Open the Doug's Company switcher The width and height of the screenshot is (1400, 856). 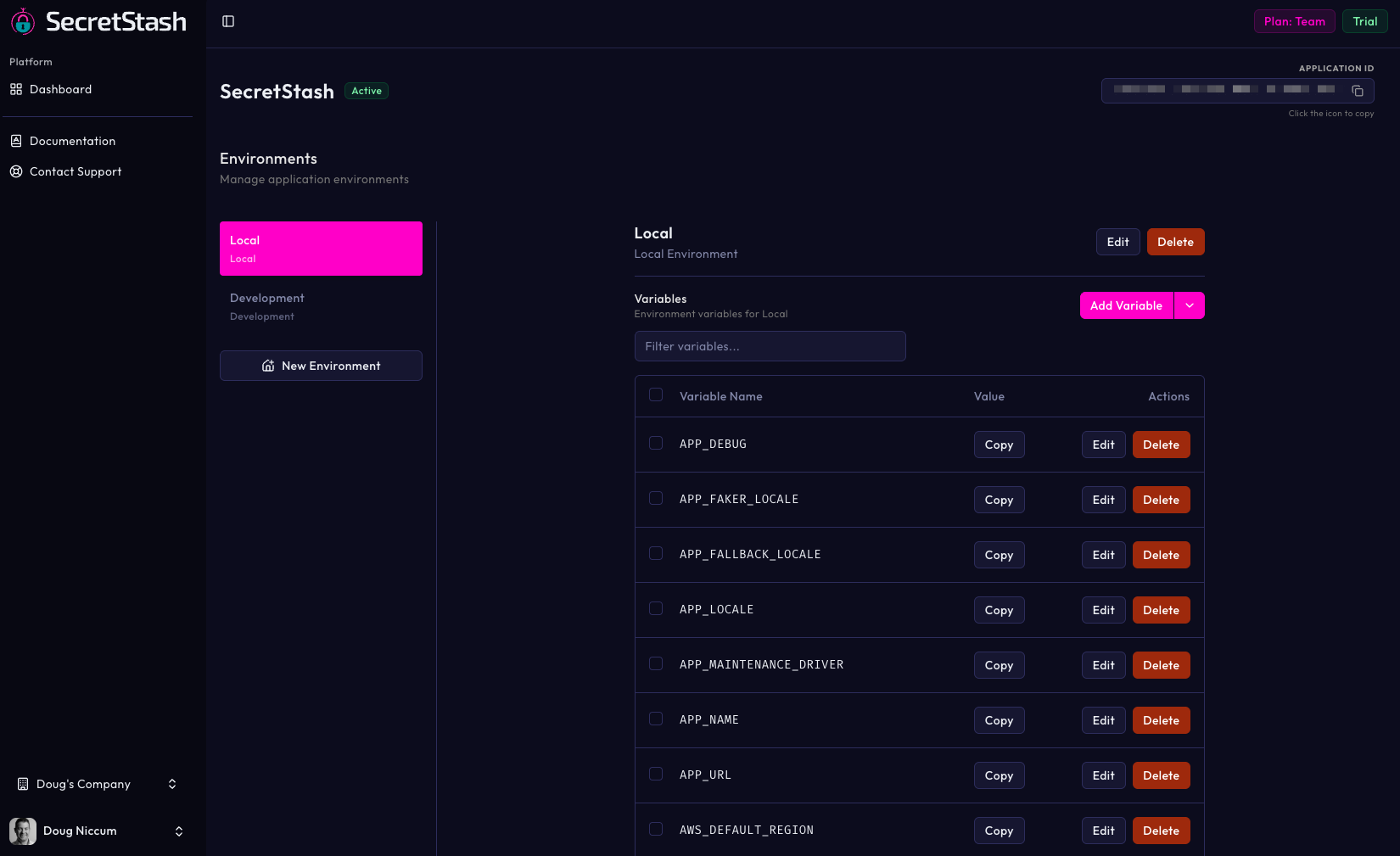(x=98, y=784)
